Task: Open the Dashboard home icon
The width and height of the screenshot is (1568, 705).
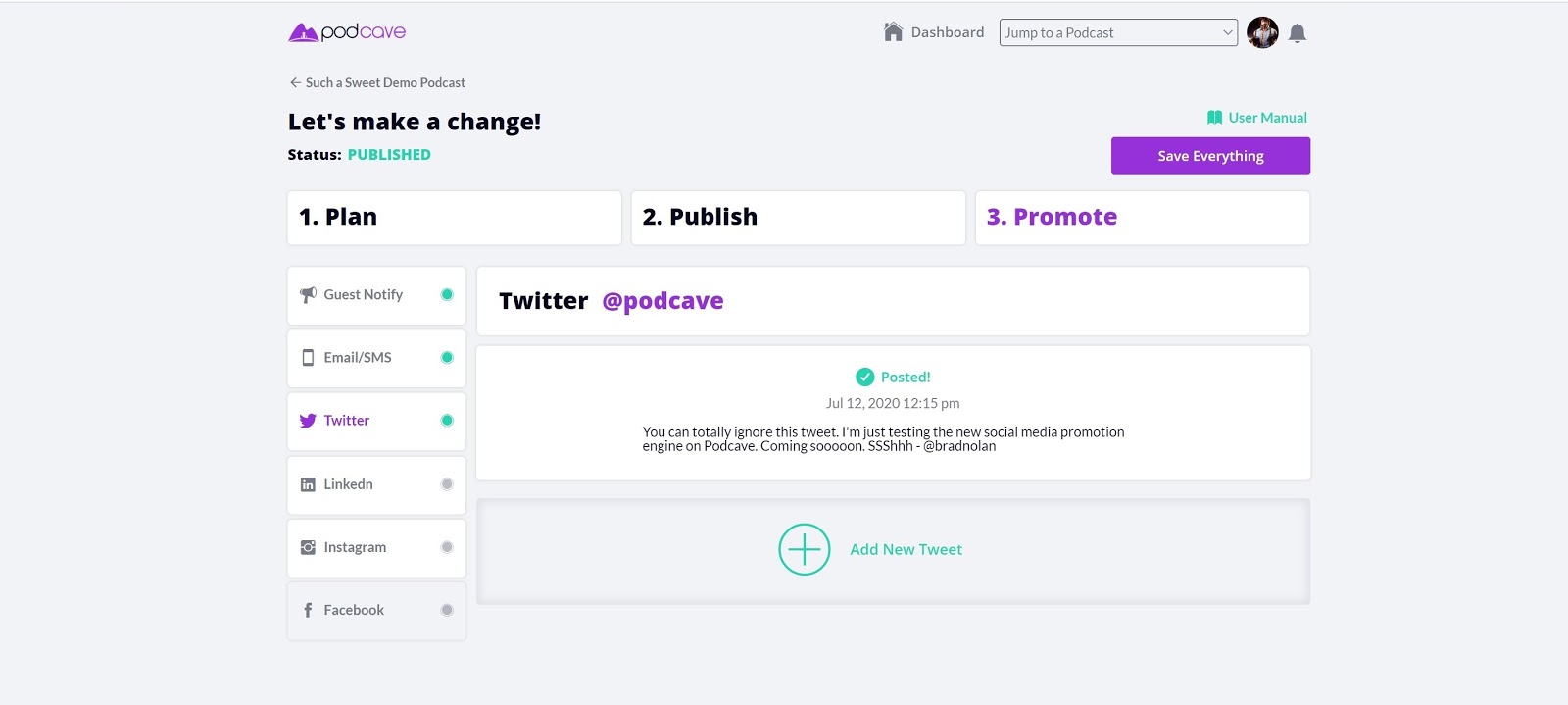Action: pos(893,32)
